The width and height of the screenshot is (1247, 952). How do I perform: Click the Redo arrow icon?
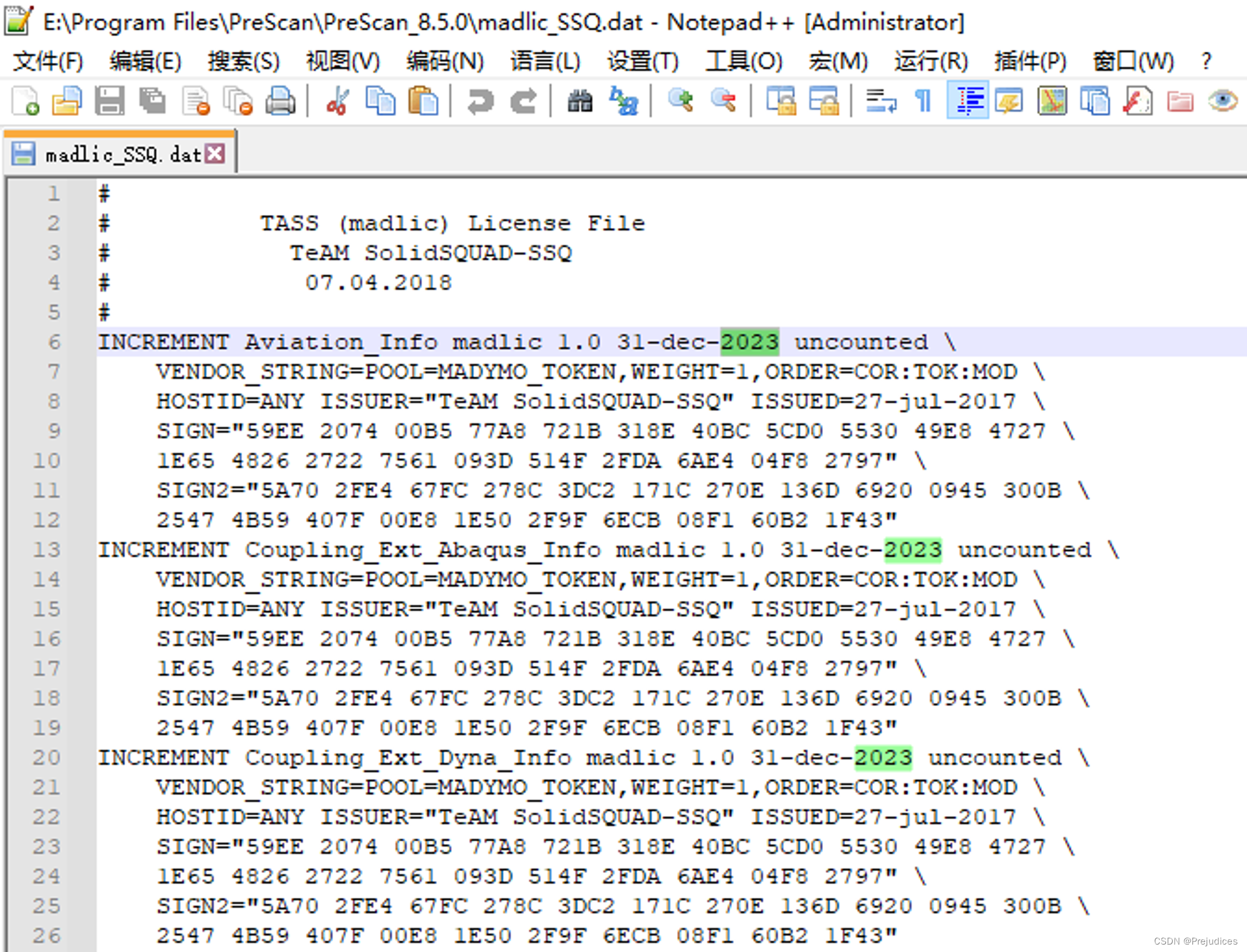pyautogui.click(x=523, y=101)
